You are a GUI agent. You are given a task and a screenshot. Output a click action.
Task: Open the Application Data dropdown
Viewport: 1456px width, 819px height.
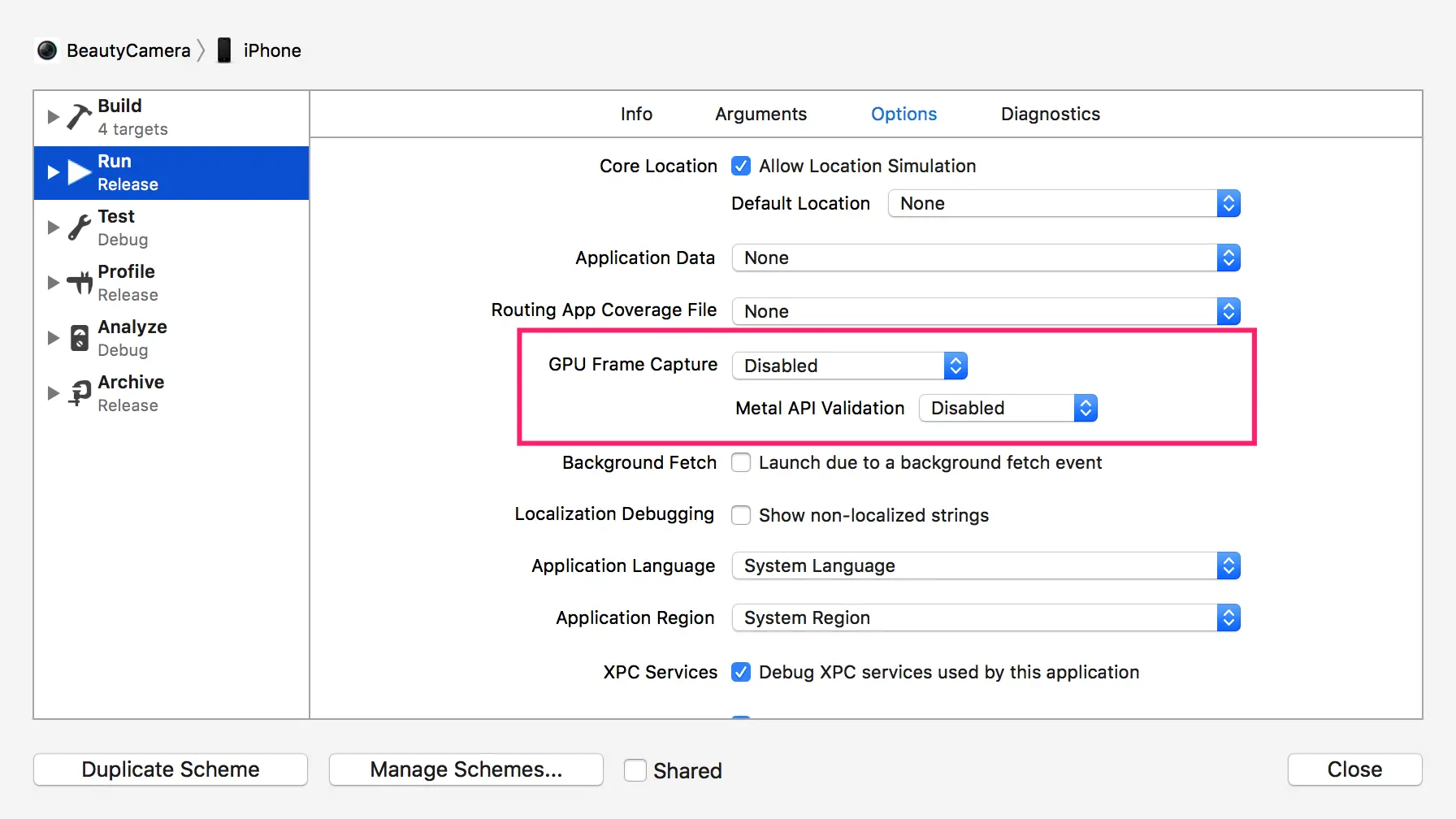[x=986, y=258]
